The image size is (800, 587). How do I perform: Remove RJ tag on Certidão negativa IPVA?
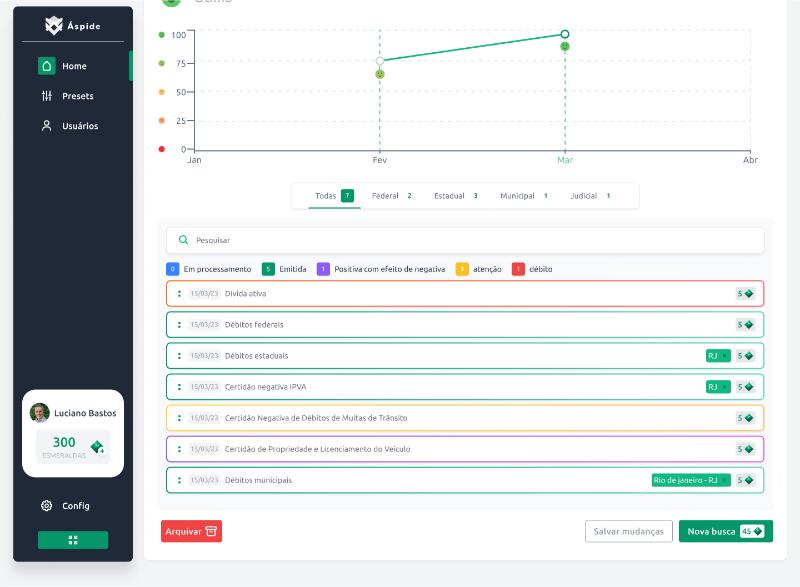click(x=724, y=387)
